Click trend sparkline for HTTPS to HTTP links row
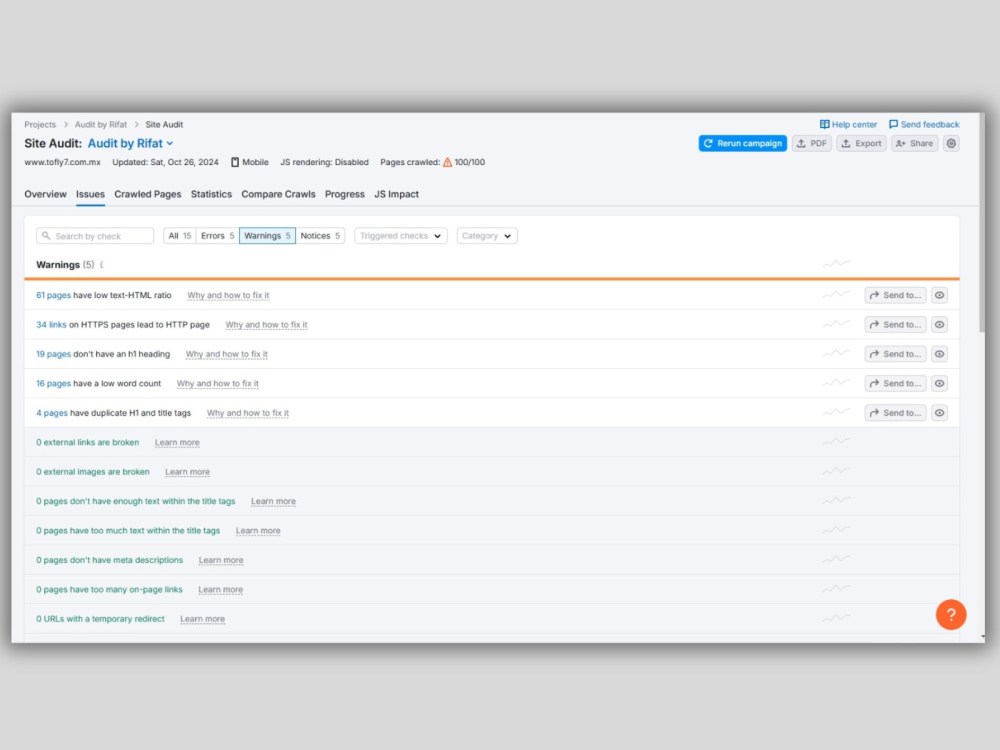This screenshot has height=750, width=1000. click(835, 324)
